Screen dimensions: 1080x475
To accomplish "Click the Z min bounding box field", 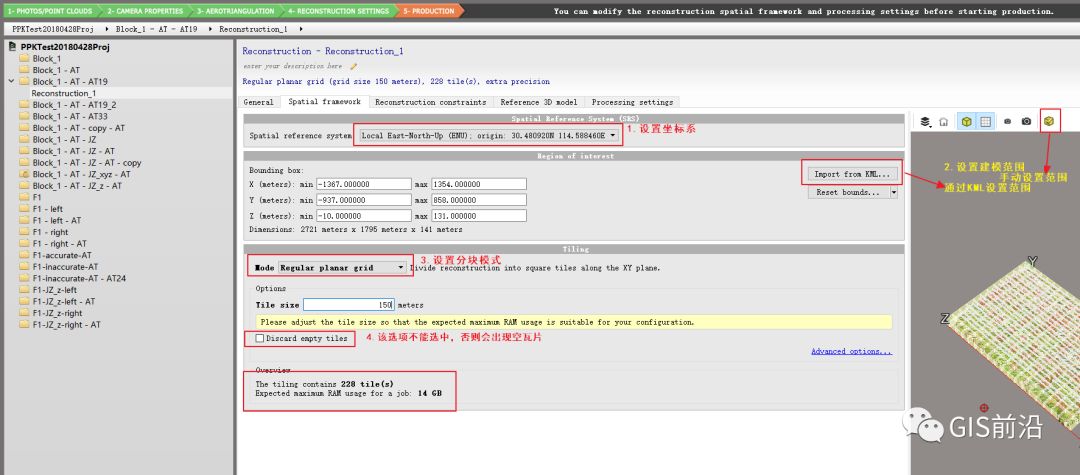I will click(363, 216).
